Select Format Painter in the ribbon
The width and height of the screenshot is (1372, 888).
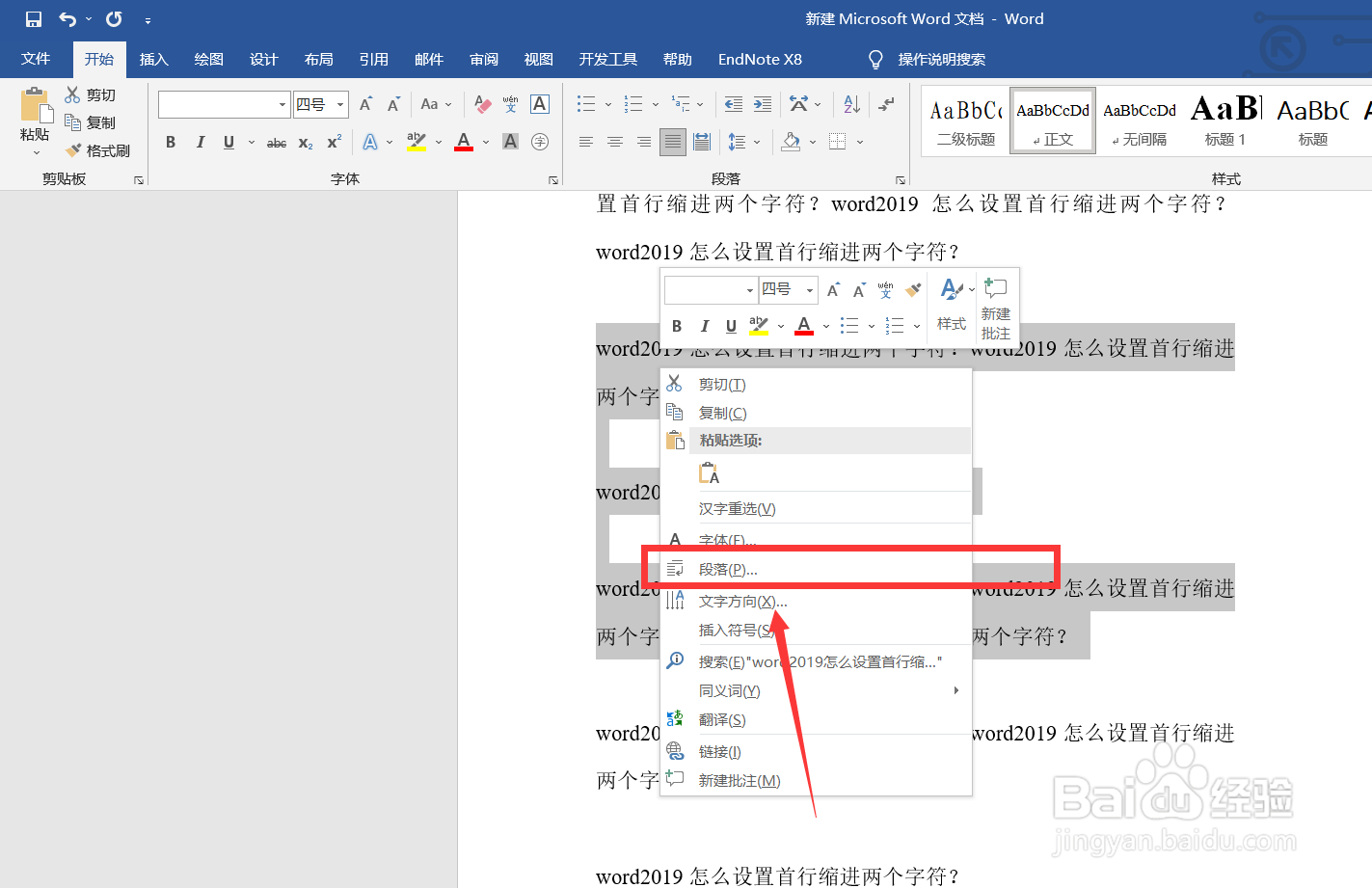coord(97,150)
